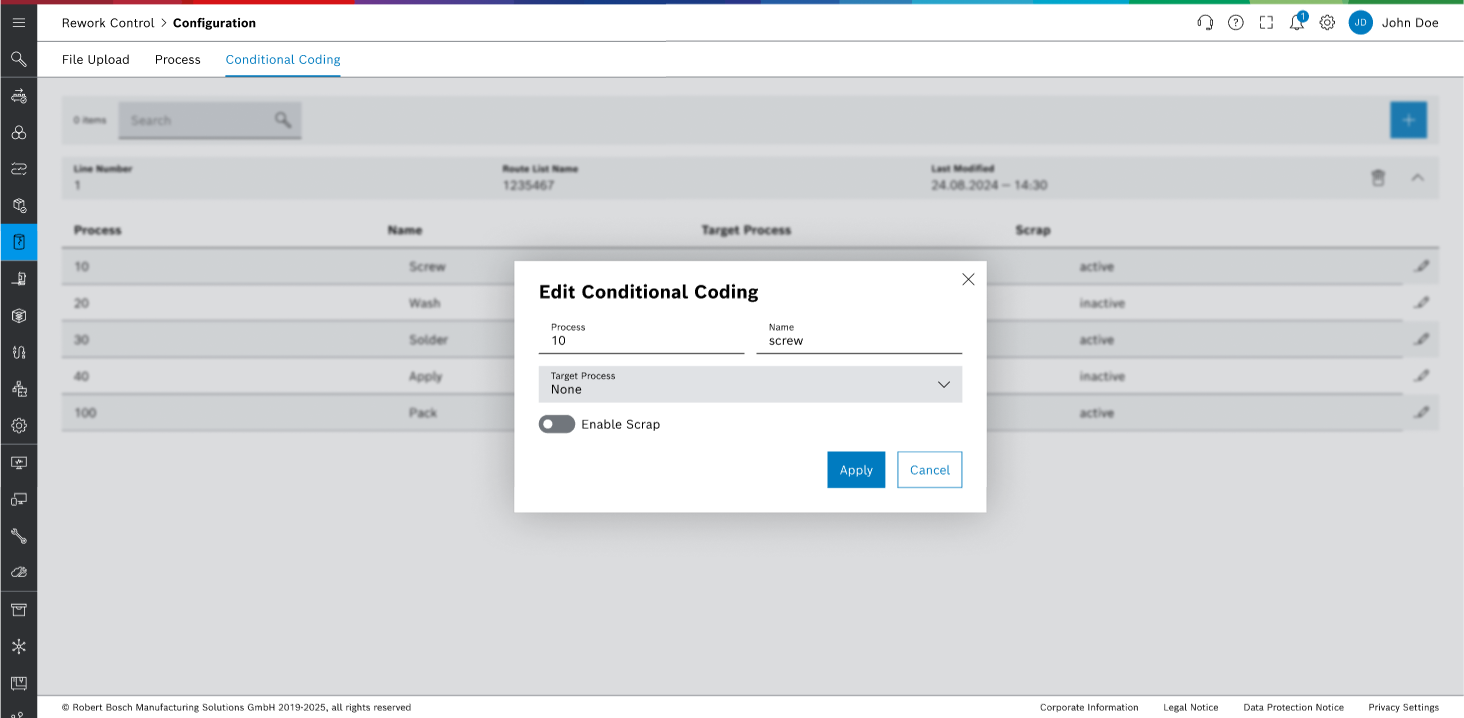Image resolution: width=1464 pixels, height=718 pixels.
Task: Open the Legal Notice link in the footer
Action: click(1191, 707)
